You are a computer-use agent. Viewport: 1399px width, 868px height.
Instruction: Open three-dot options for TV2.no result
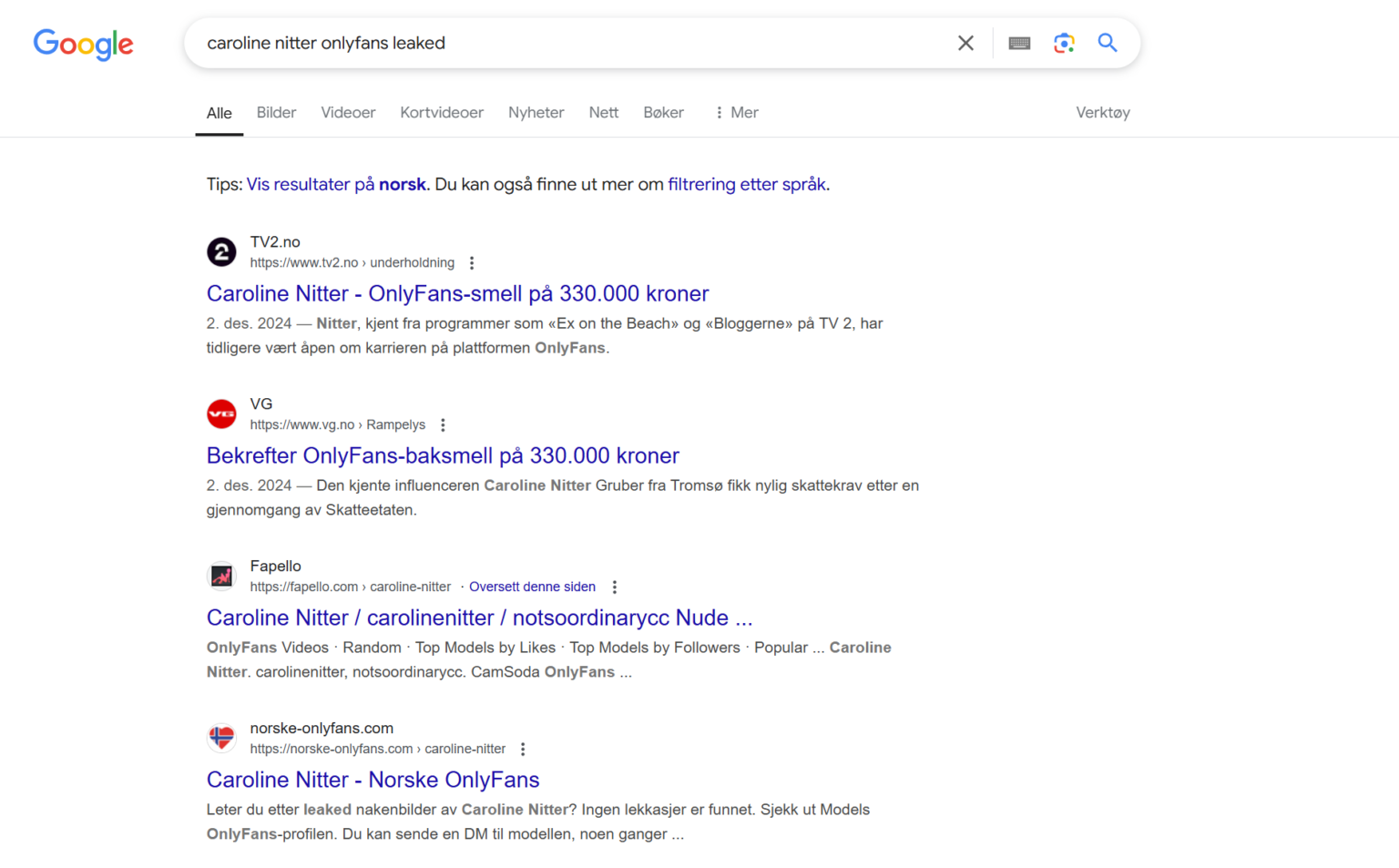click(472, 263)
